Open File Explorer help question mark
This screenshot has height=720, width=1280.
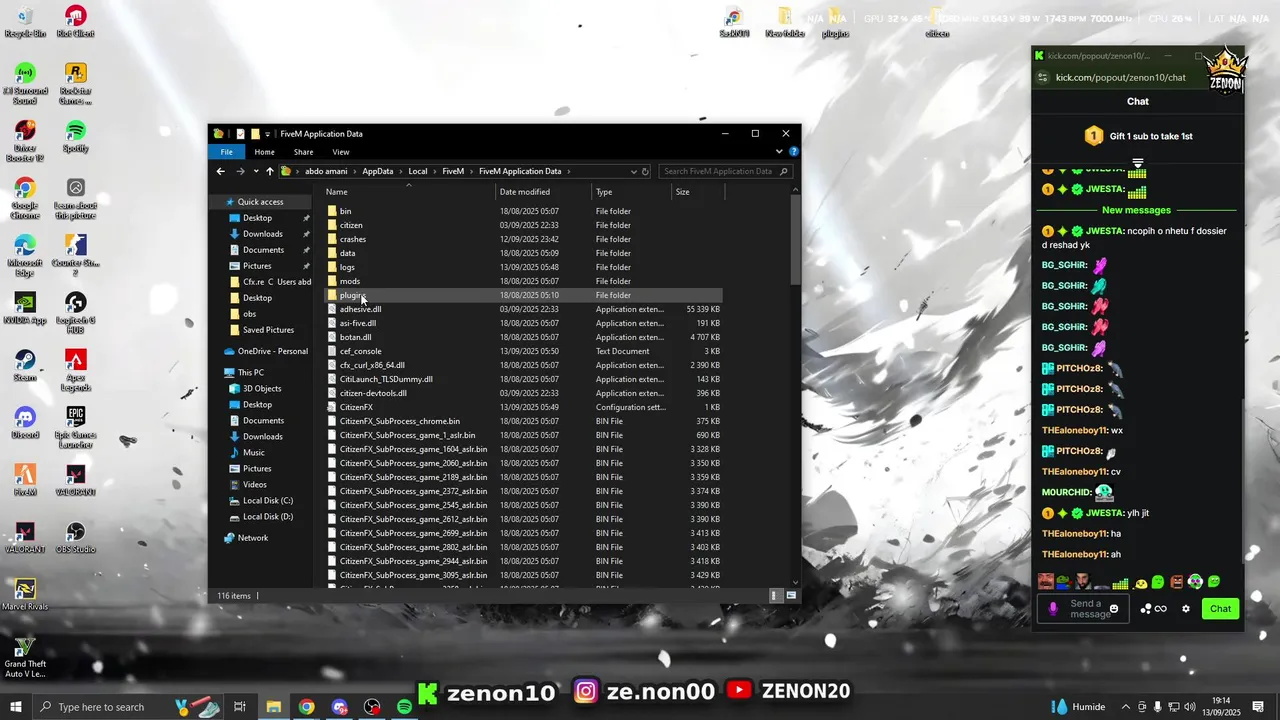tap(794, 152)
